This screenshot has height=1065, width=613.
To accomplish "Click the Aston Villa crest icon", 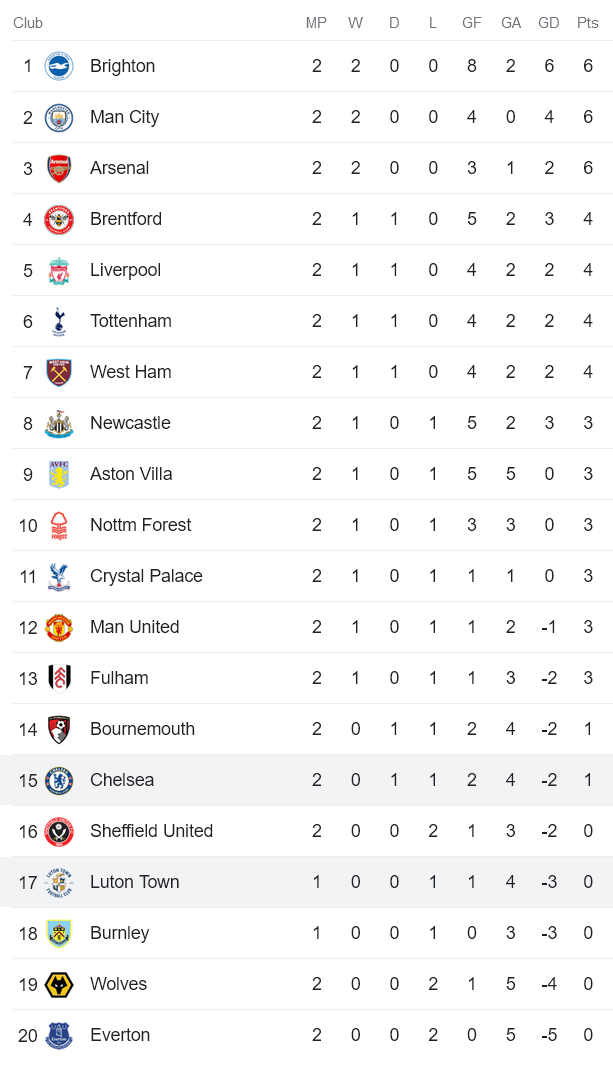I will point(59,475).
